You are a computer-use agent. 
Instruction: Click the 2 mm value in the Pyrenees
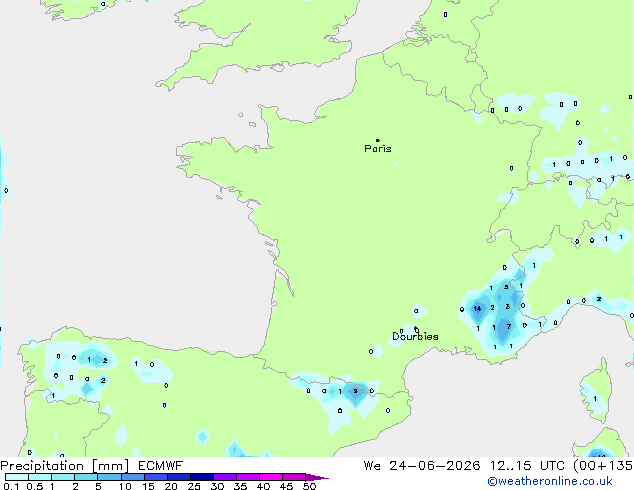355,391
